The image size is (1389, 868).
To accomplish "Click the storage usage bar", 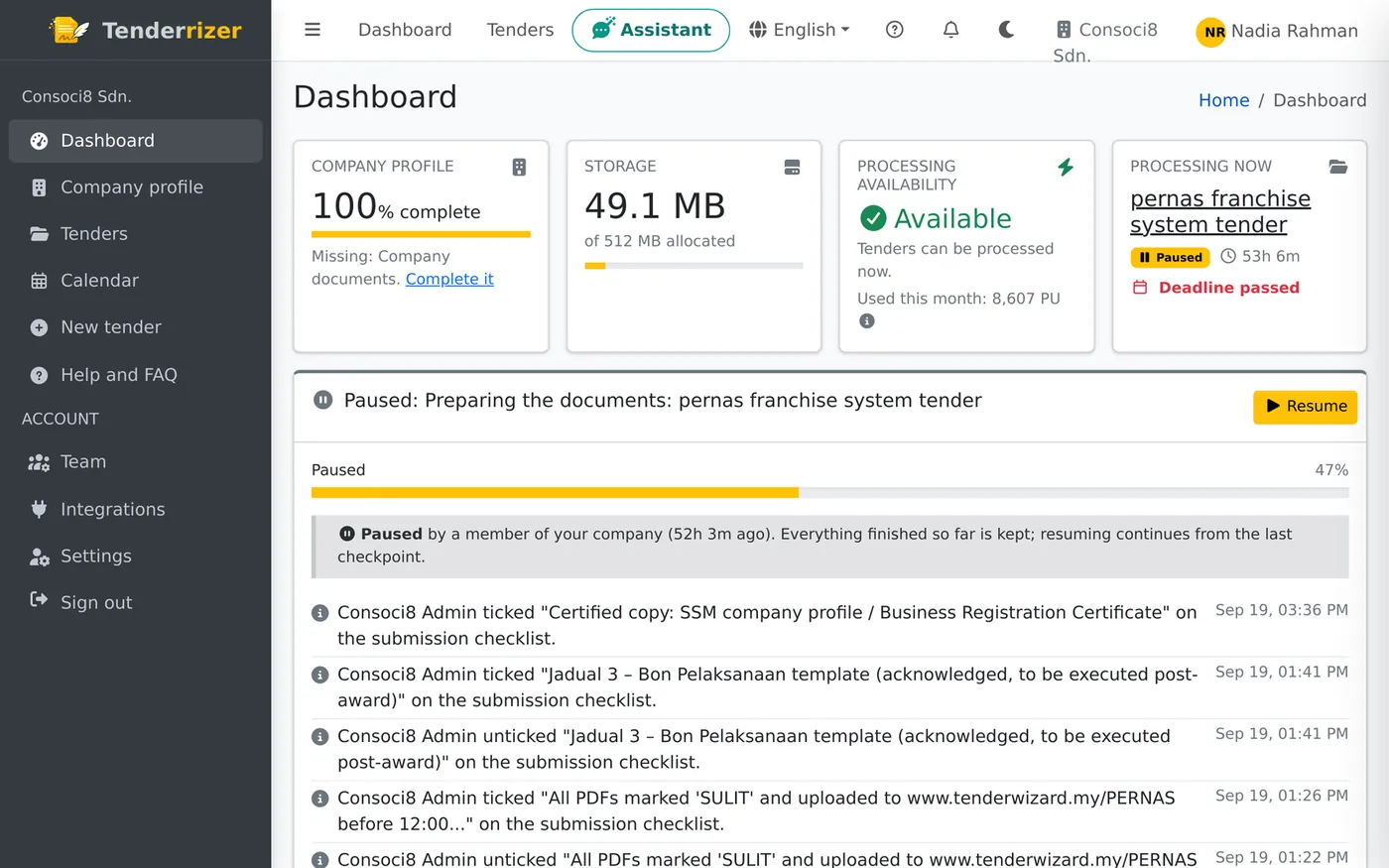I will [x=694, y=266].
